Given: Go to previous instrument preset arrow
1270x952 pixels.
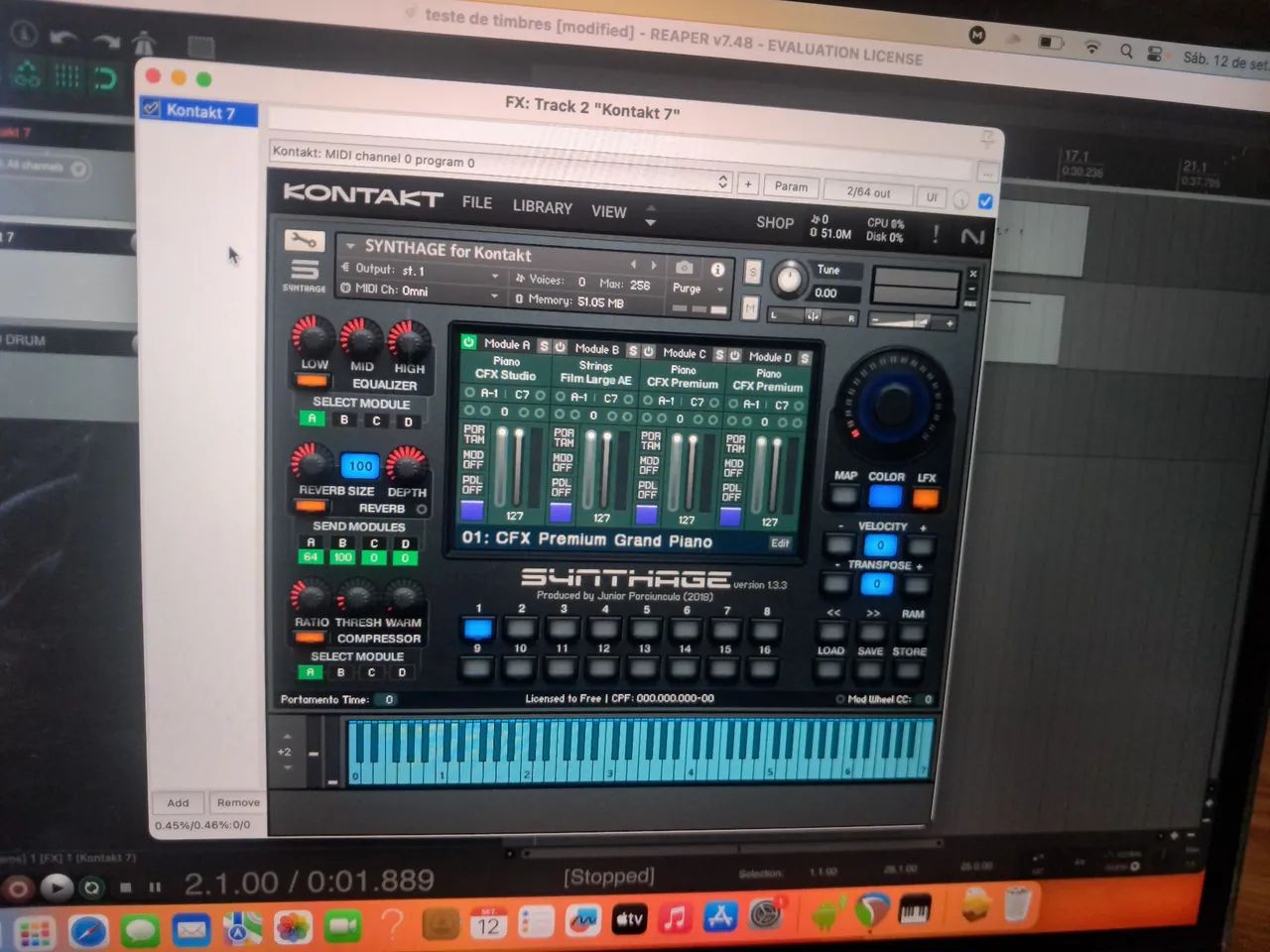Looking at the screenshot, I should coord(634,264).
